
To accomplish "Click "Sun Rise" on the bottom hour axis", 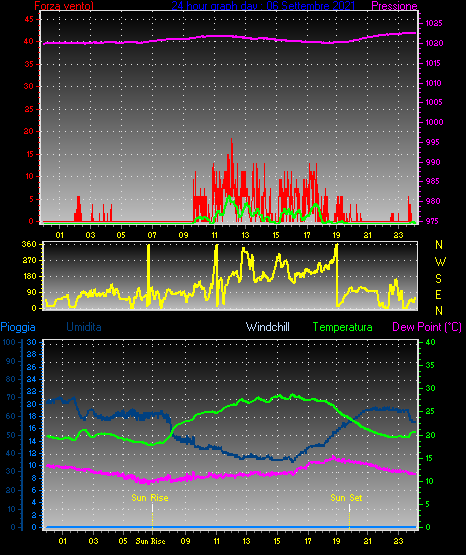I will pyautogui.click(x=150, y=541).
